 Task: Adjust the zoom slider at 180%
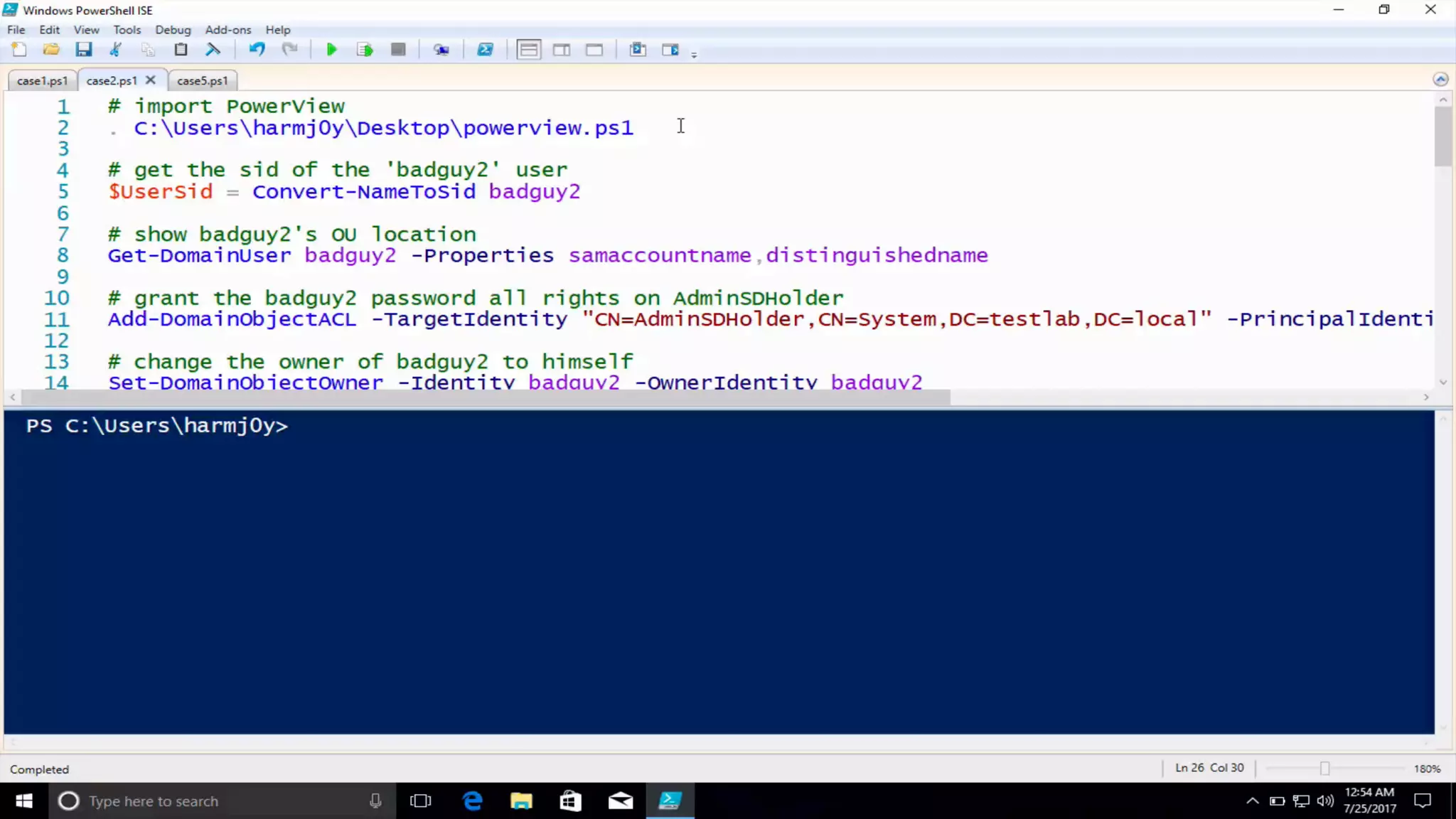click(x=1324, y=769)
